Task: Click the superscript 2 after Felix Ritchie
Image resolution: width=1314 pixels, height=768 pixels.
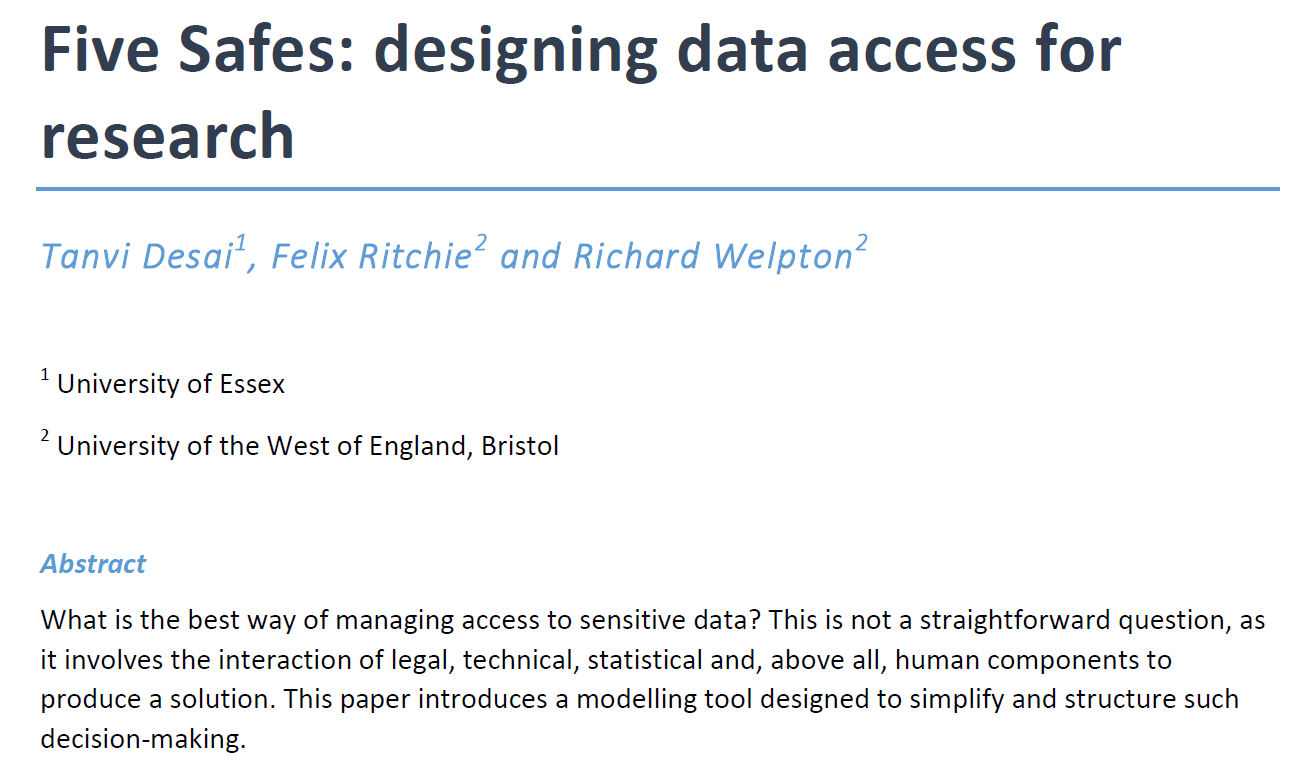Action: (x=480, y=243)
